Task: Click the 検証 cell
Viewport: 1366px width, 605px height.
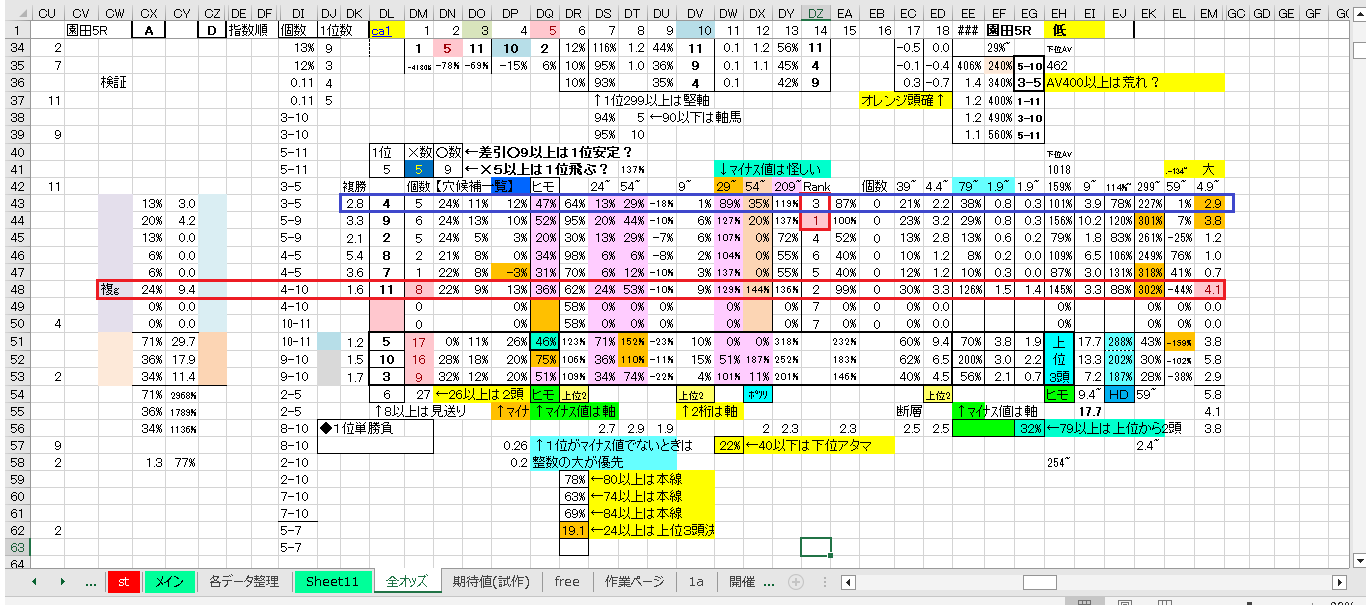Action: [115, 82]
